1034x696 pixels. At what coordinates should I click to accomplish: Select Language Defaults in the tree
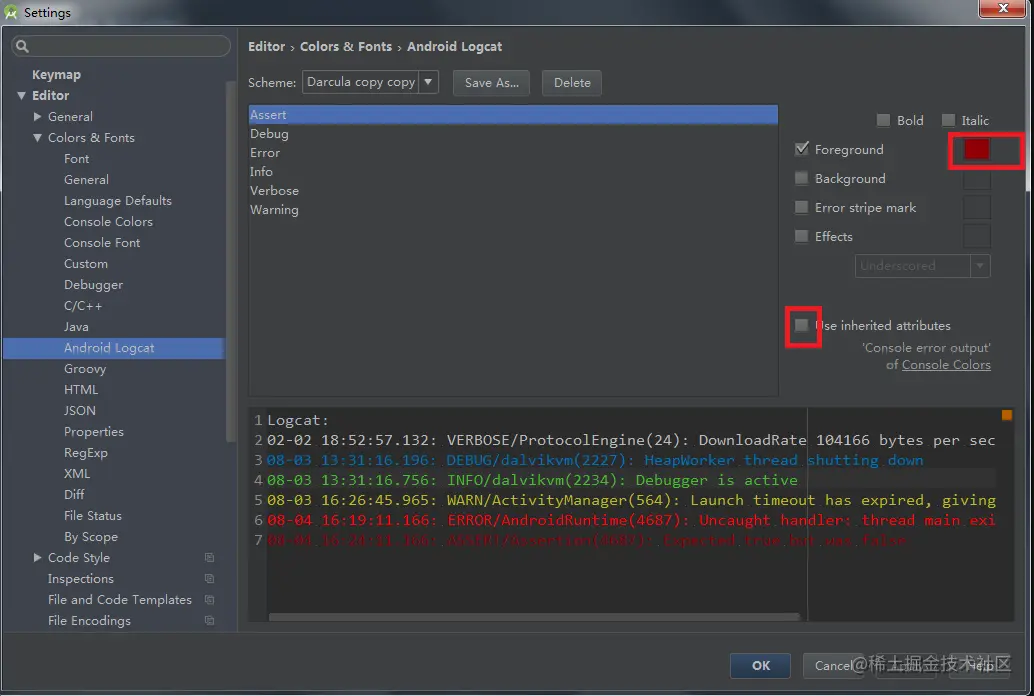pyautogui.click(x=117, y=201)
